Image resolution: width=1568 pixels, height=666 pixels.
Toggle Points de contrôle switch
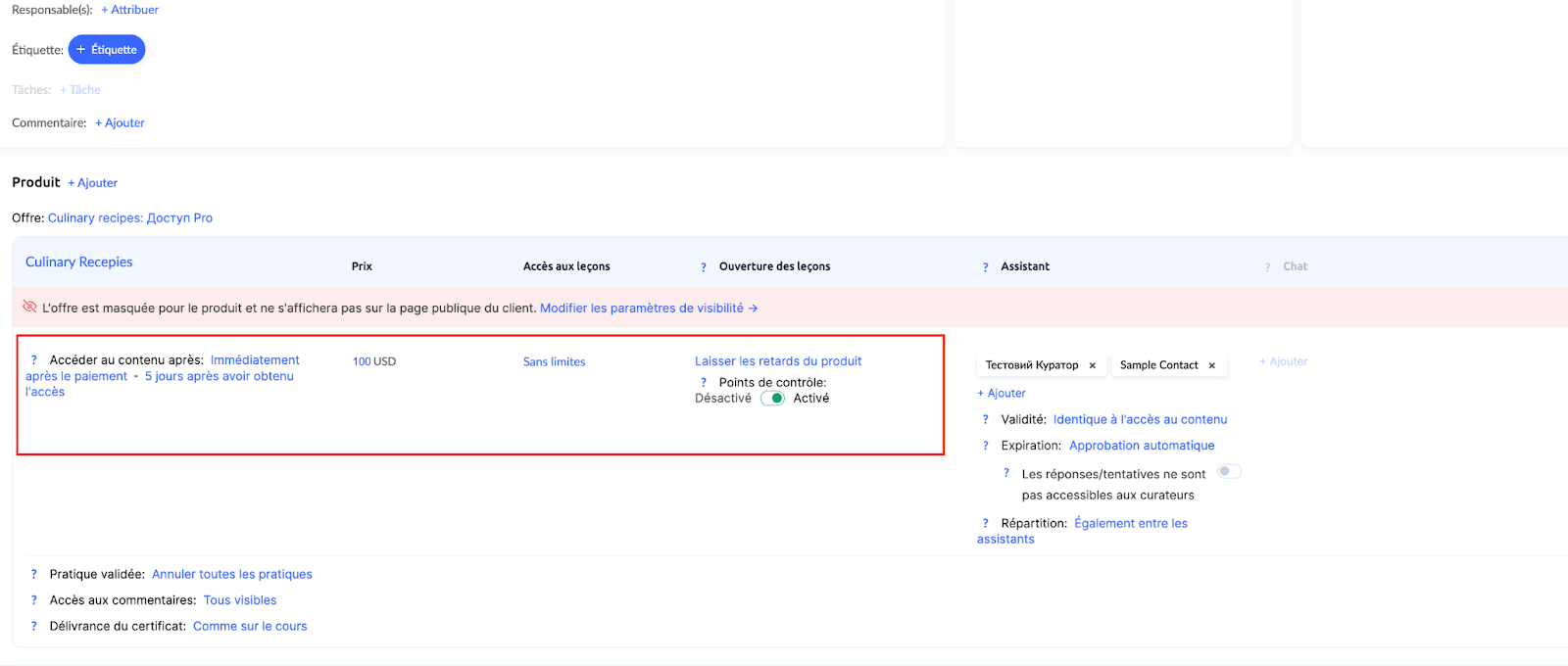(772, 399)
